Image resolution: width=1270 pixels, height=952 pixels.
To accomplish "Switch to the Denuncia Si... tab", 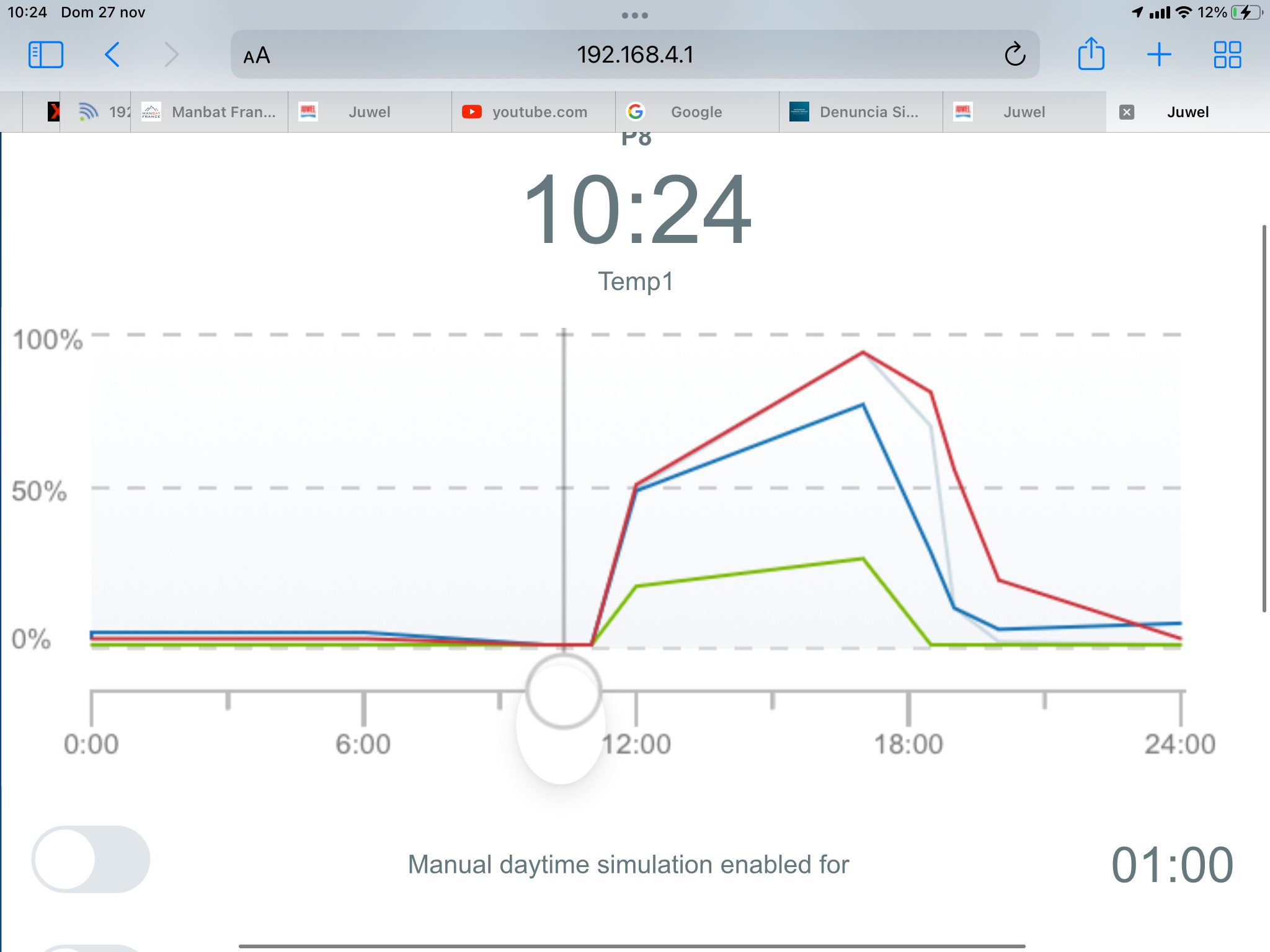I will [x=861, y=112].
